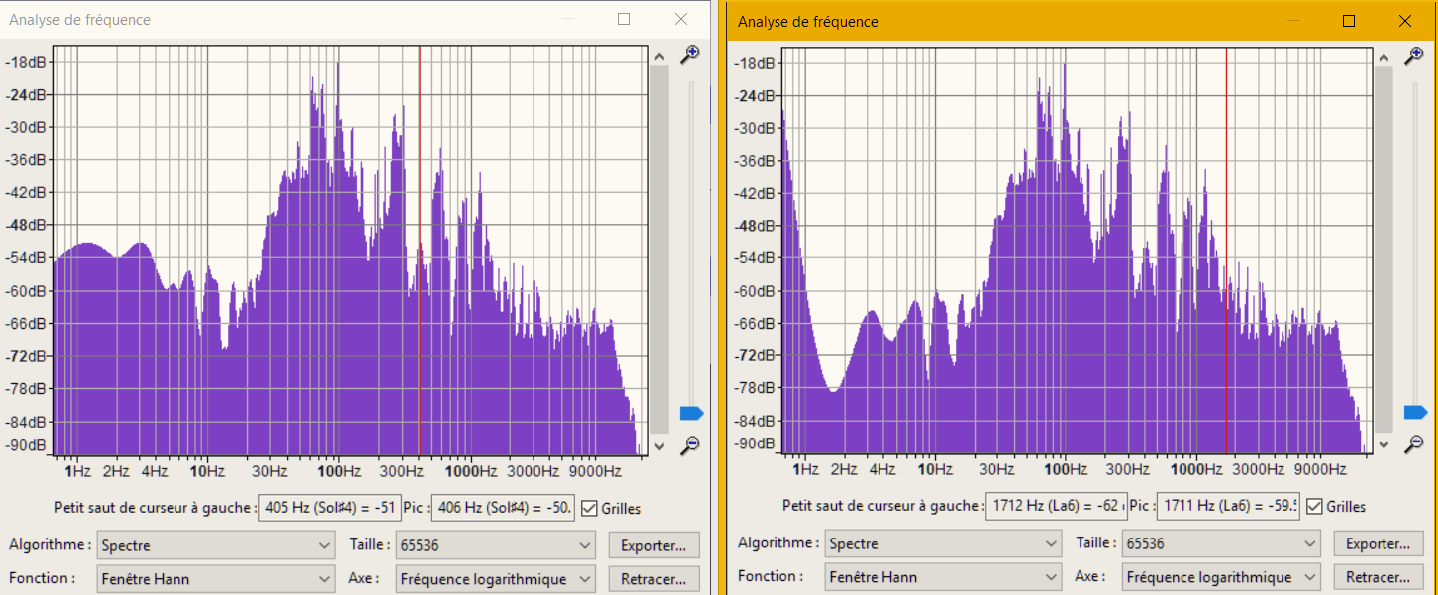
Task: Expand the Fonction dropdown in the right window
Action: (943, 577)
